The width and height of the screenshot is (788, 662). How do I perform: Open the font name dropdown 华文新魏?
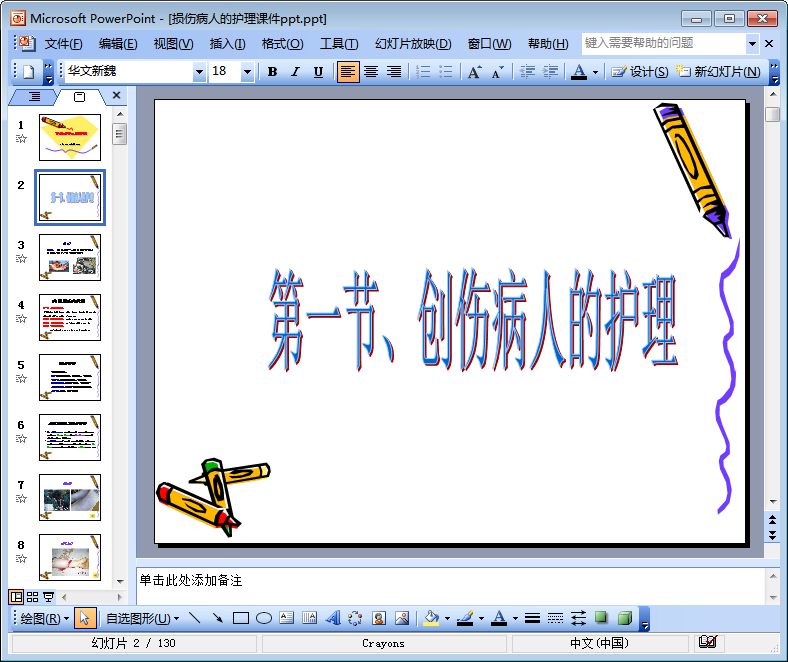tap(200, 72)
